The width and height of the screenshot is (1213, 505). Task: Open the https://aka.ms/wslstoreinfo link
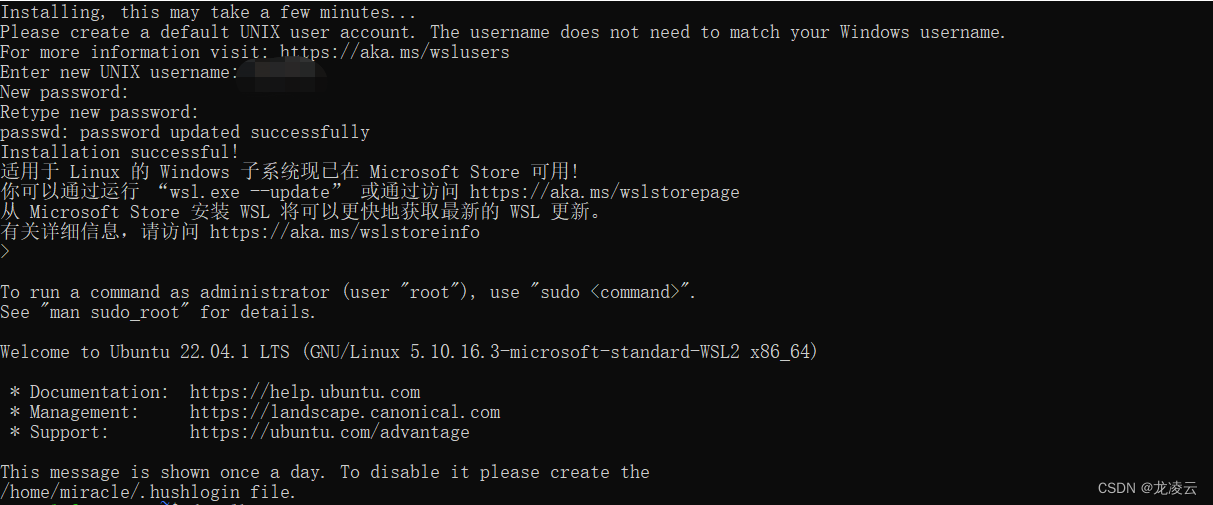[345, 232]
